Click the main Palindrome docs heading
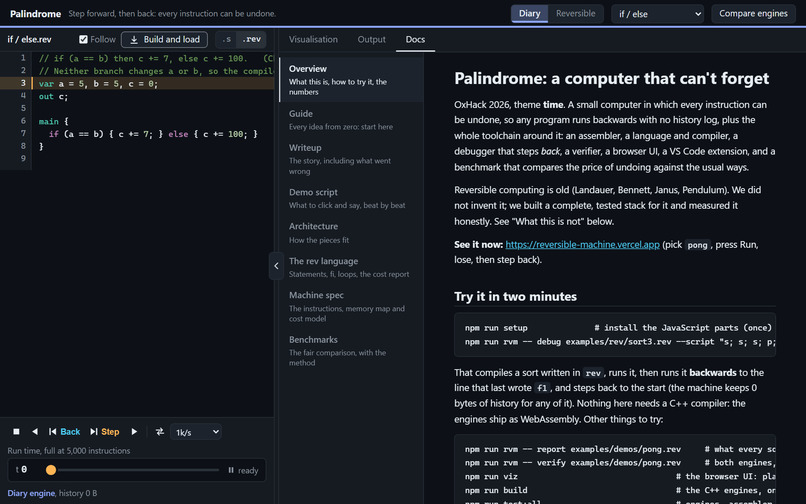Image resolution: width=806 pixels, height=504 pixels. pos(611,78)
